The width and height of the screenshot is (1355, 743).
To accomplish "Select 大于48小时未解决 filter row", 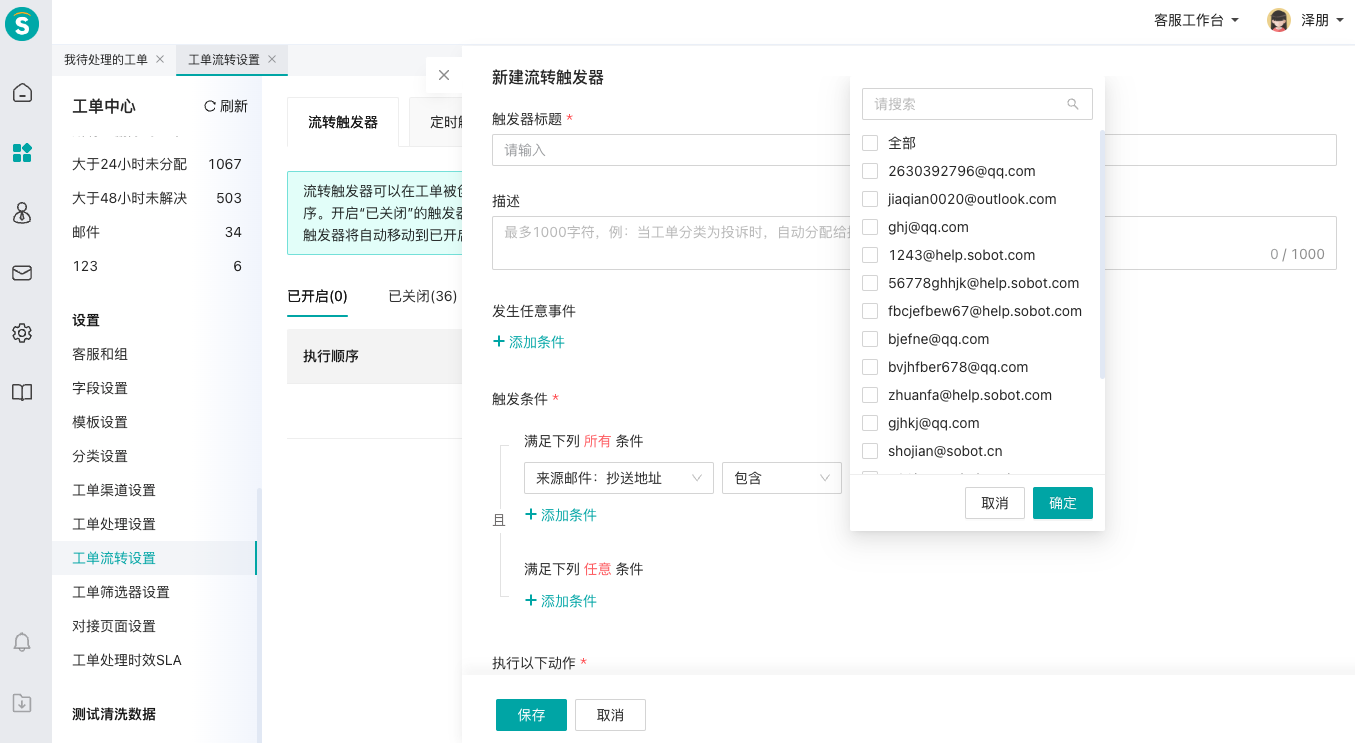I will click(x=157, y=198).
